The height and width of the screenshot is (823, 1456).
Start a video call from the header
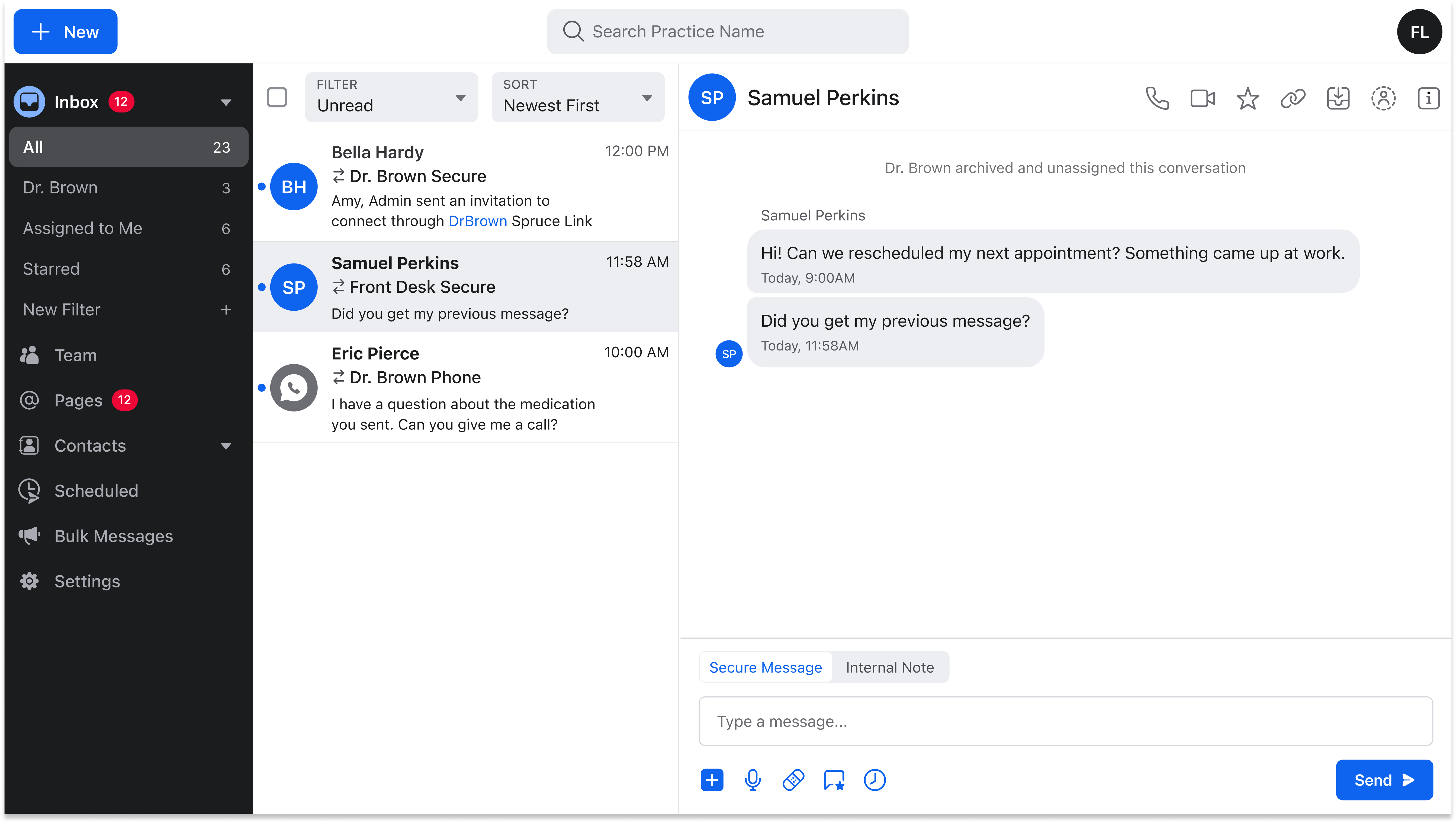1202,98
